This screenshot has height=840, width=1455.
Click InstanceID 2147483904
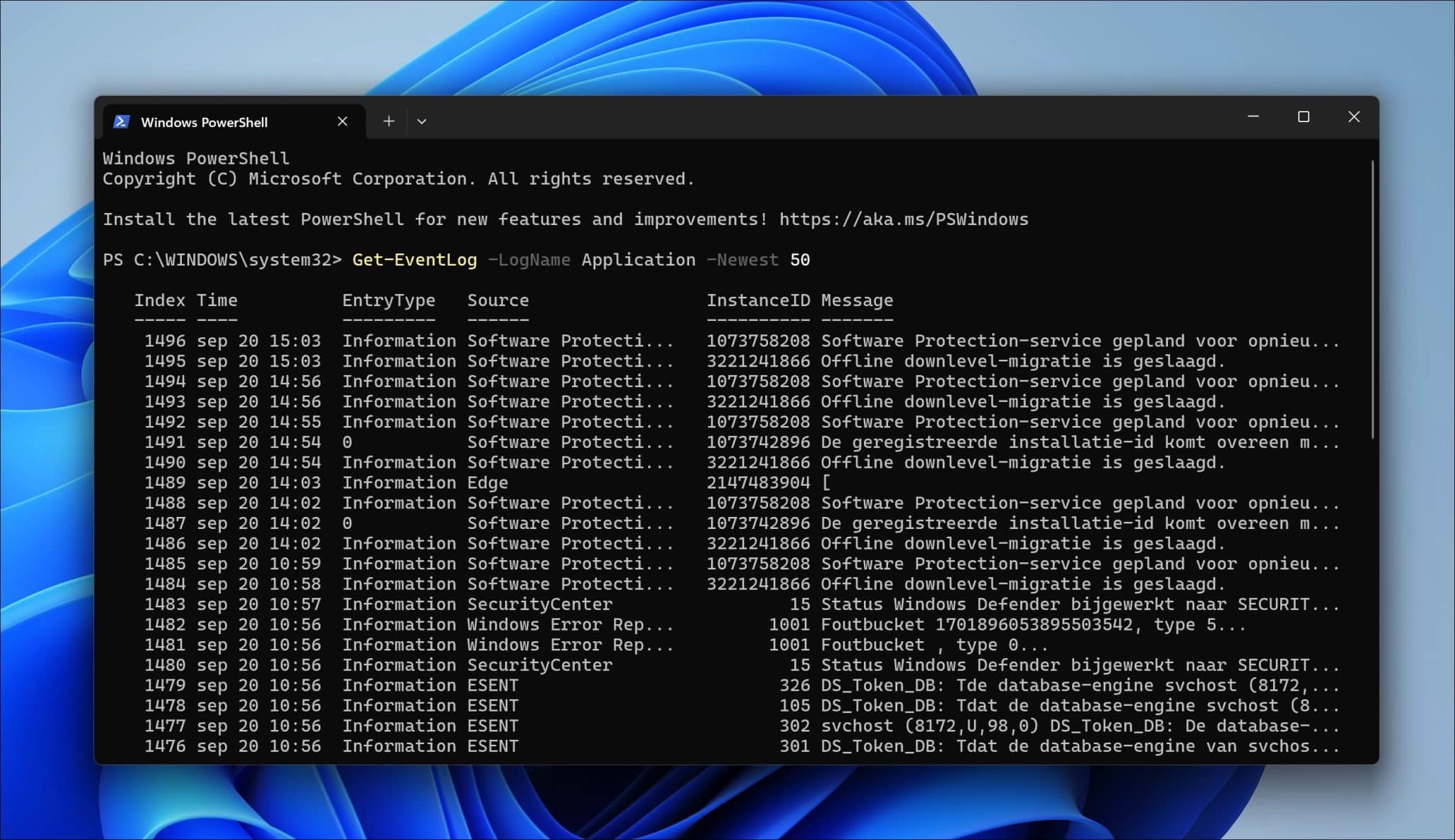(x=758, y=483)
